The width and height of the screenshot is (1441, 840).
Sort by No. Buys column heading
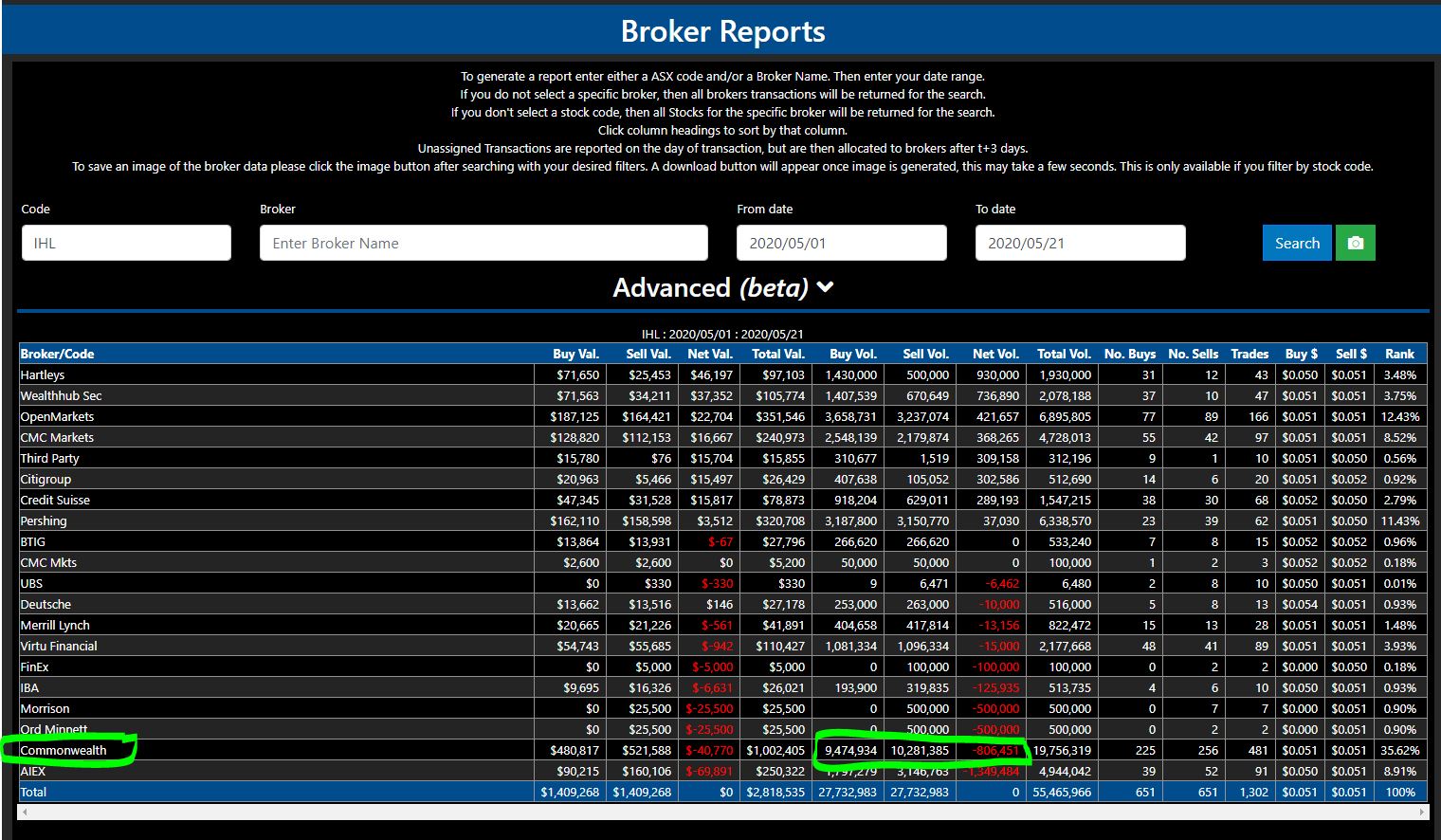tap(1130, 354)
